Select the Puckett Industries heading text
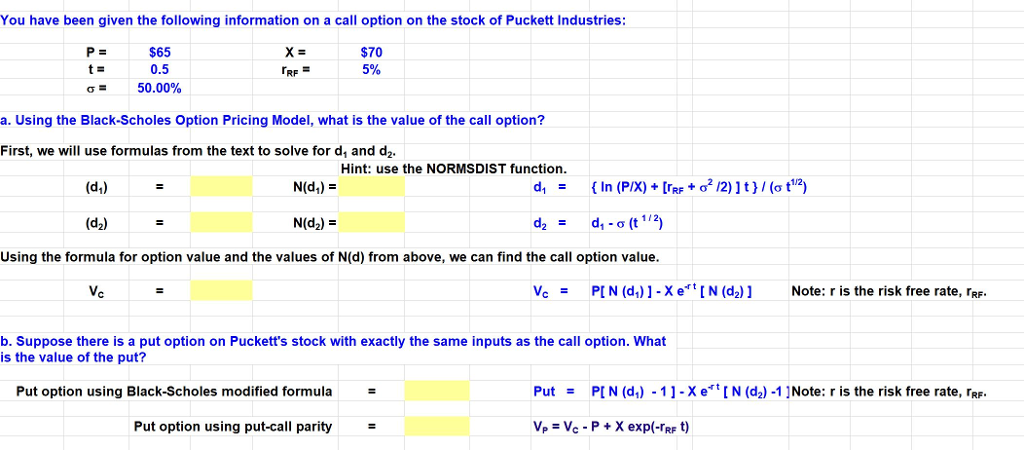 coord(313,20)
